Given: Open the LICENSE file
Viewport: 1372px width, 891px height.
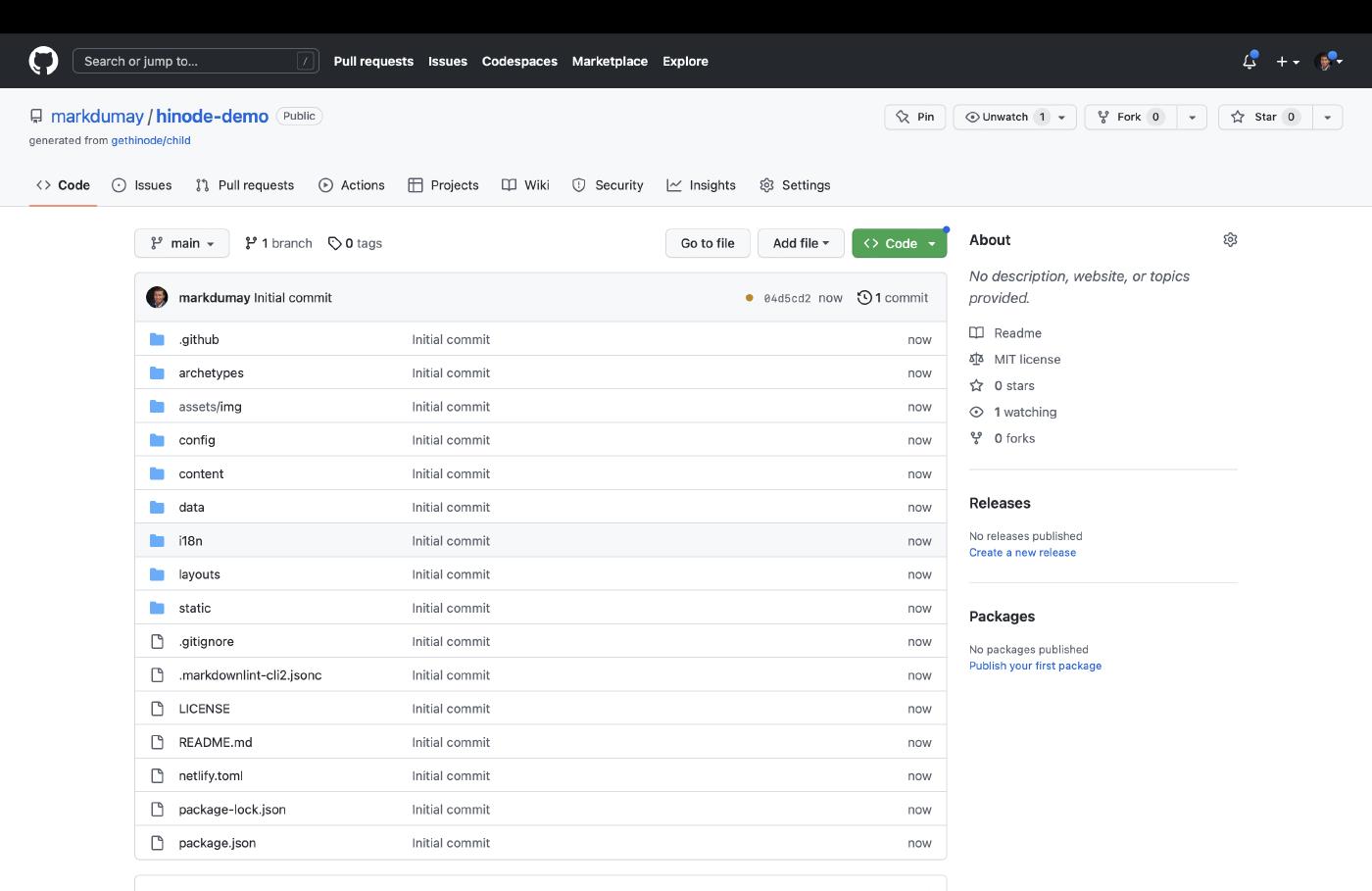Looking at the screenshot, I should tap(204, 709).
